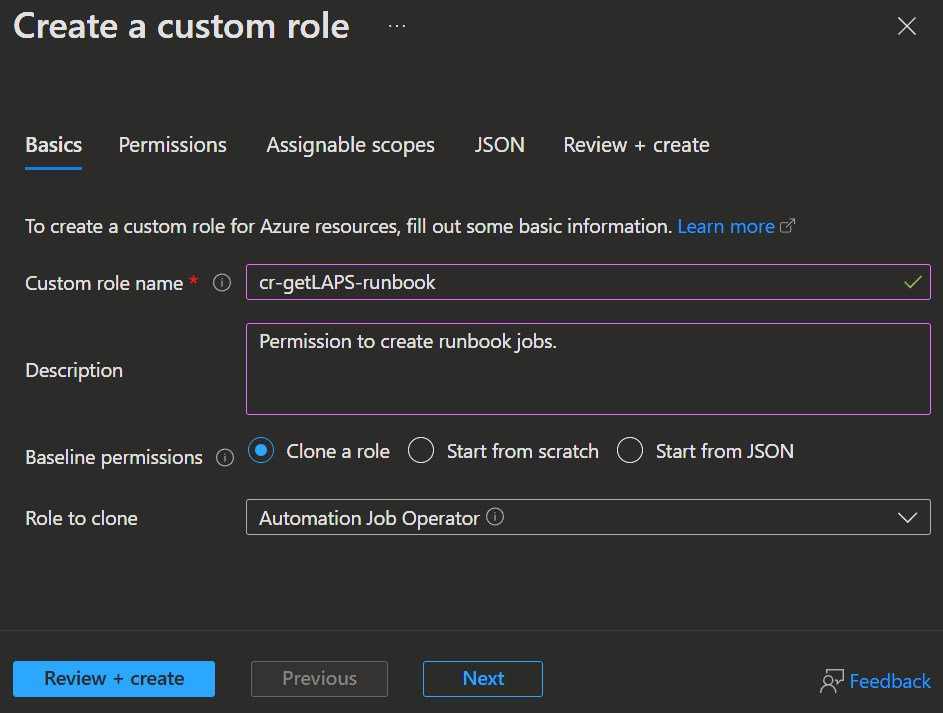Click the Review + create button
943x713 pixels.
(114, 678)
